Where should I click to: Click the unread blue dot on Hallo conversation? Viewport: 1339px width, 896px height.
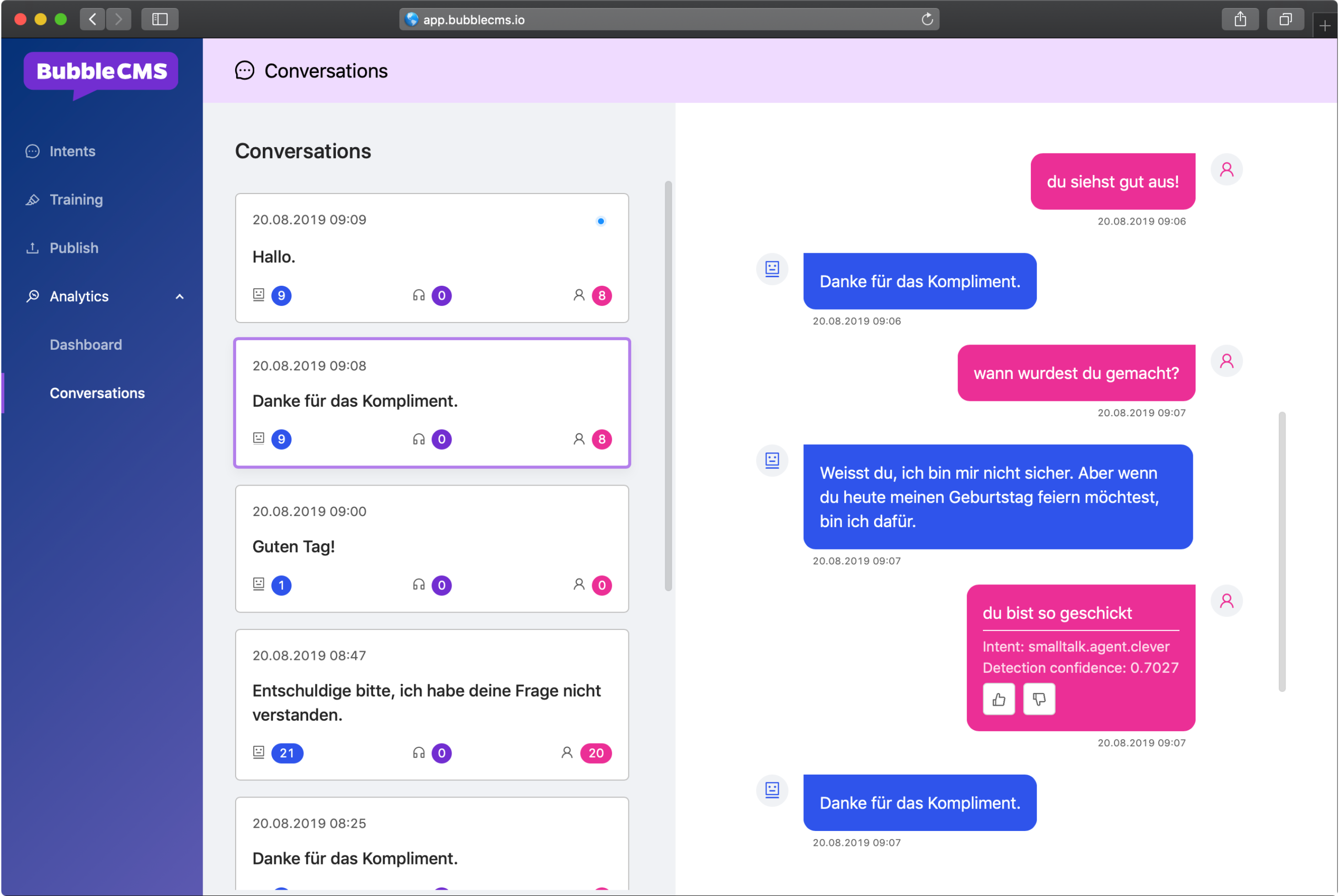point(600,221)
